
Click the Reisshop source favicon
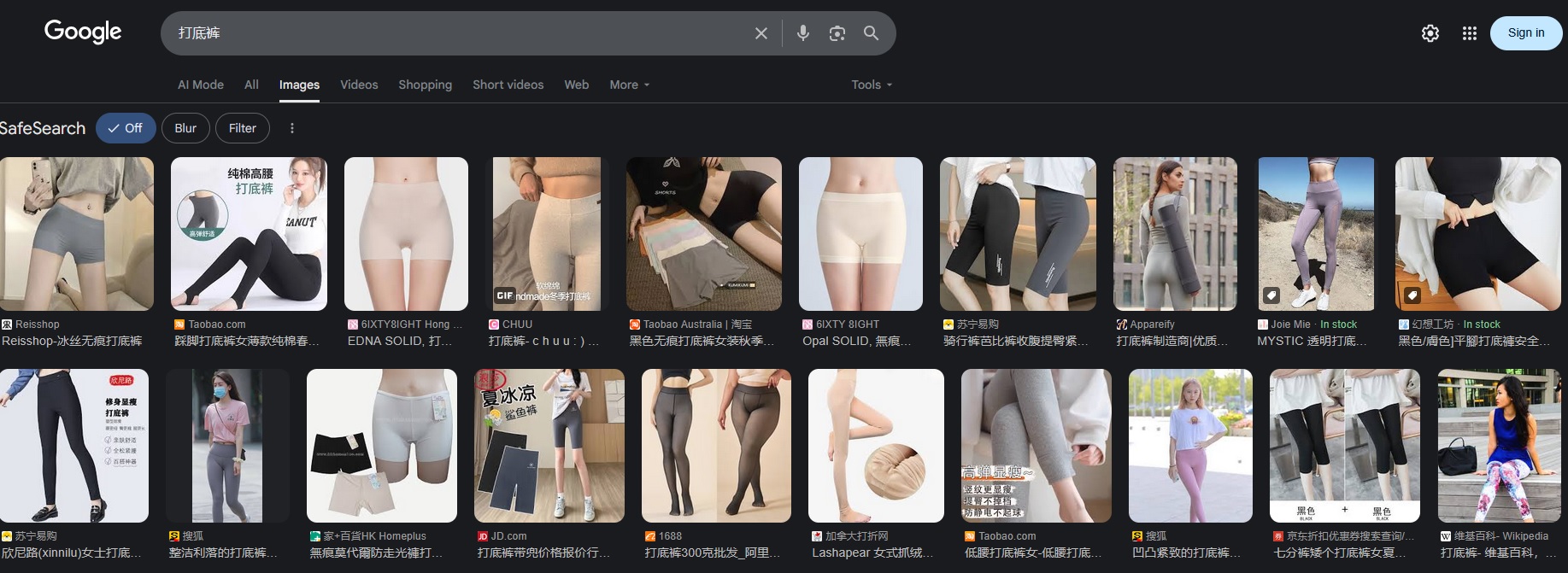pyautogui.click(x=7, y=325)
